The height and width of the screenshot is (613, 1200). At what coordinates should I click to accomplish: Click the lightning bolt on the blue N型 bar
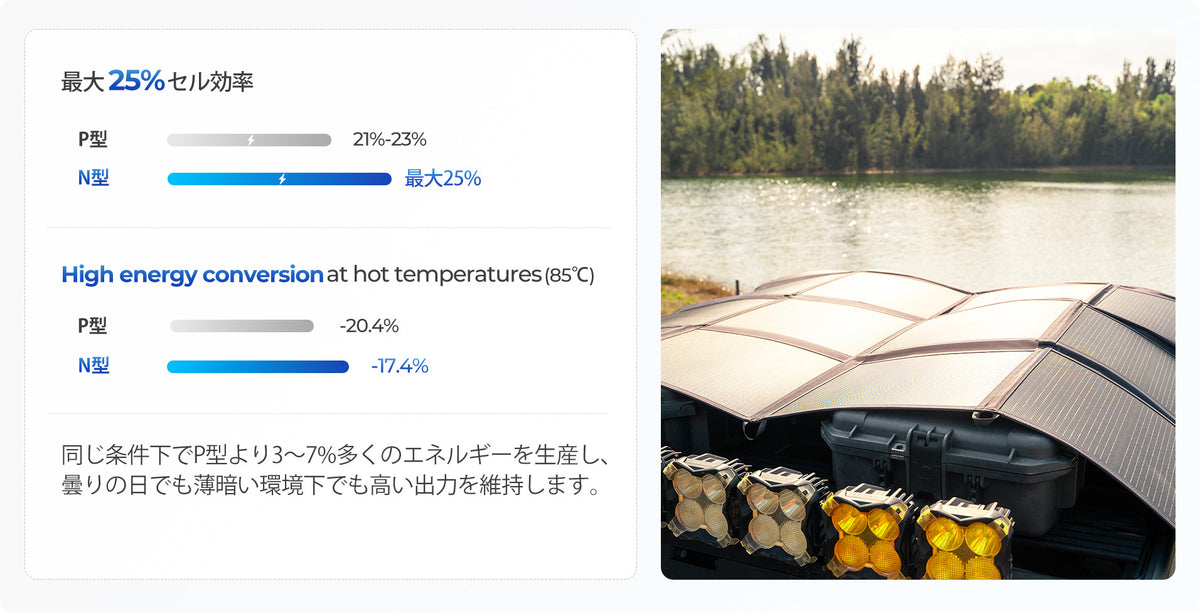[x=282, y=179]
